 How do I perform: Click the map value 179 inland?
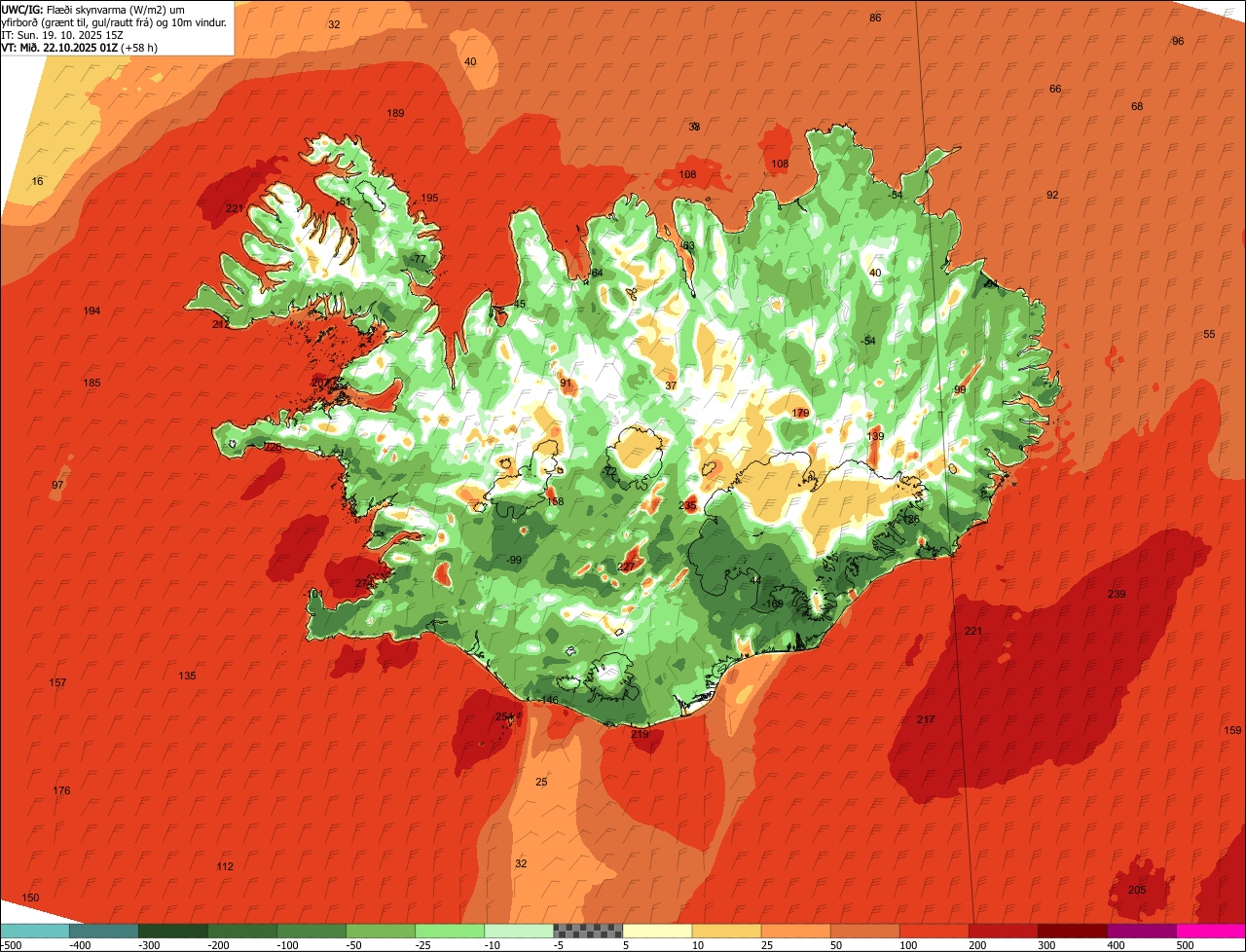click(x=800, y=413)
